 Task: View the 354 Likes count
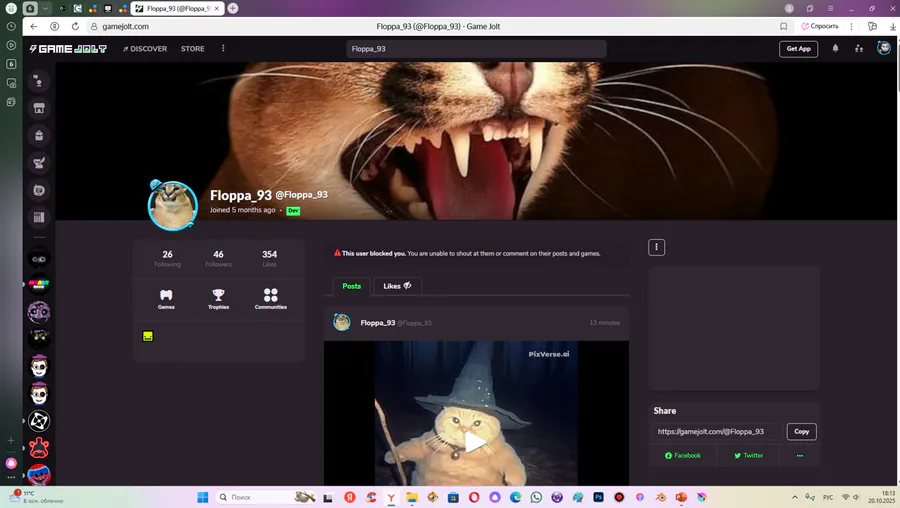pyautogui.click(x=269, y=258)
